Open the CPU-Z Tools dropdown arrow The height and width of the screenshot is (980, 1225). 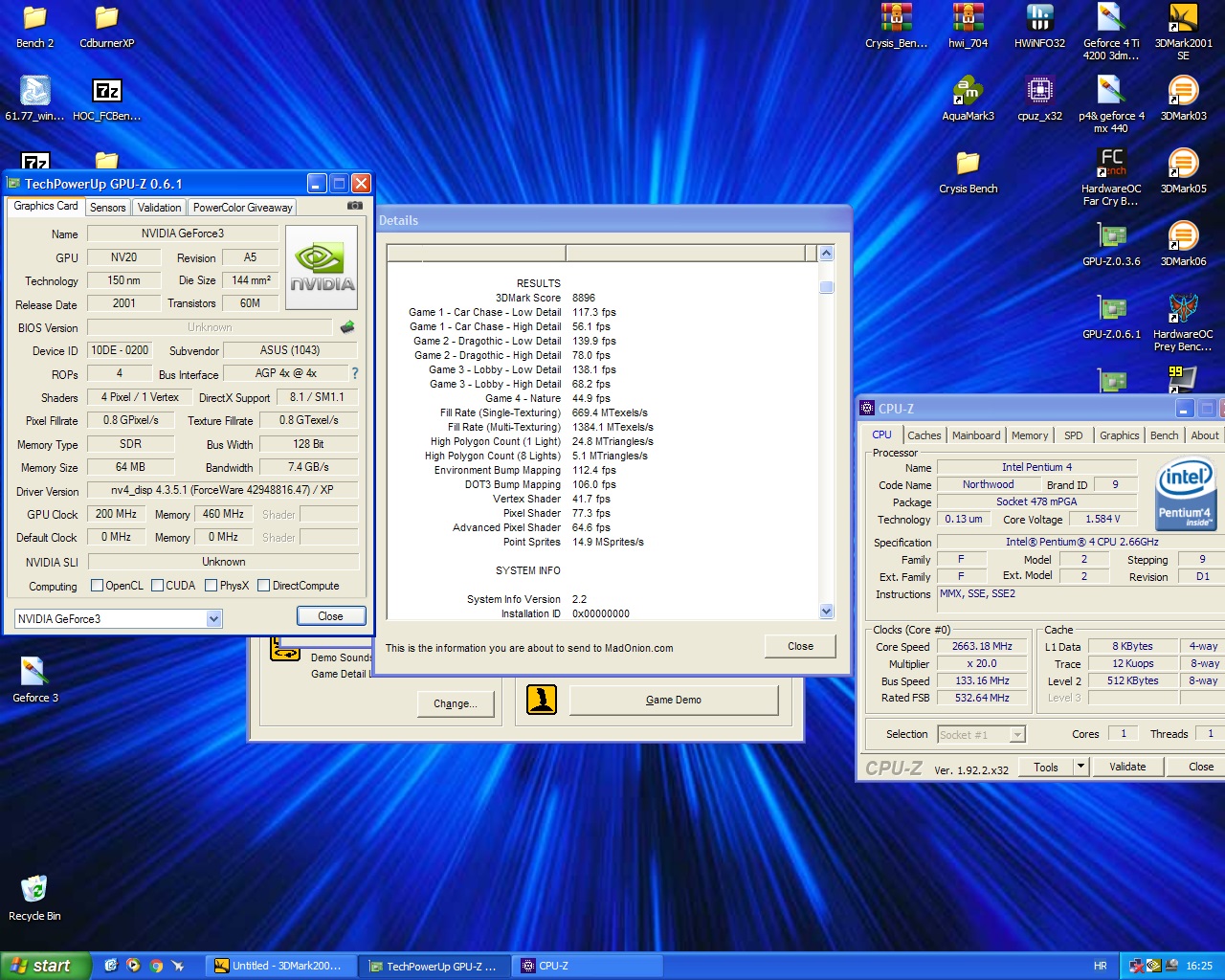[x=1080, y=767]
